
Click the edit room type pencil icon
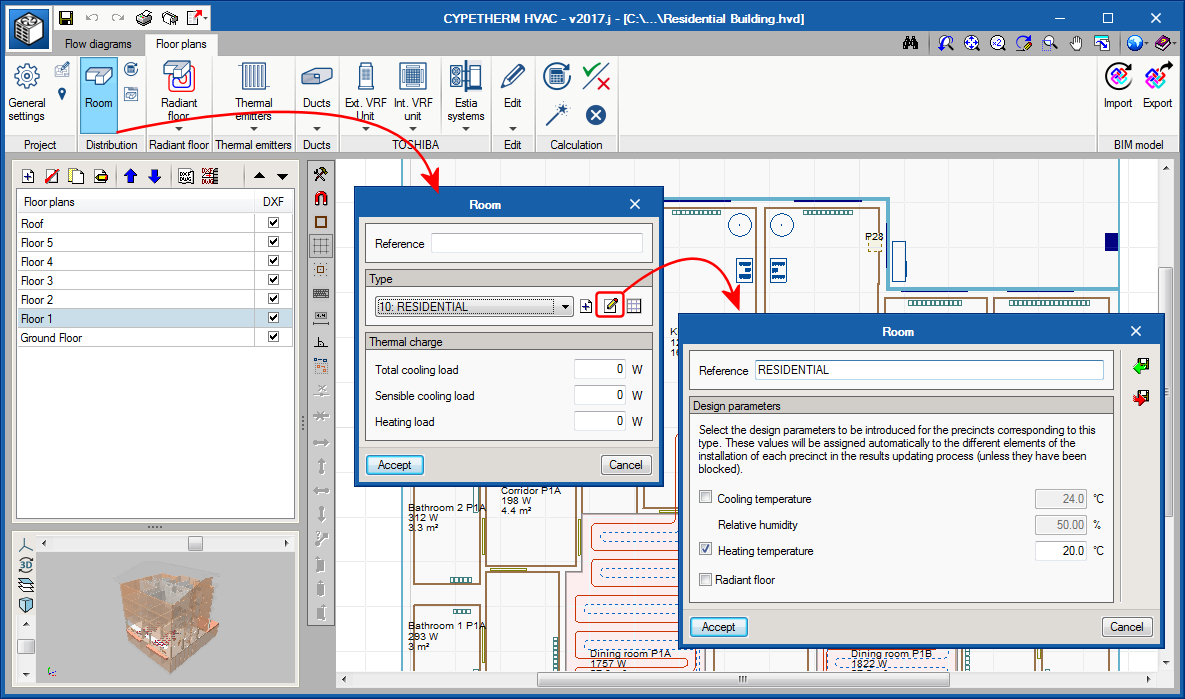pyautogui.click(x=610, y=306)
